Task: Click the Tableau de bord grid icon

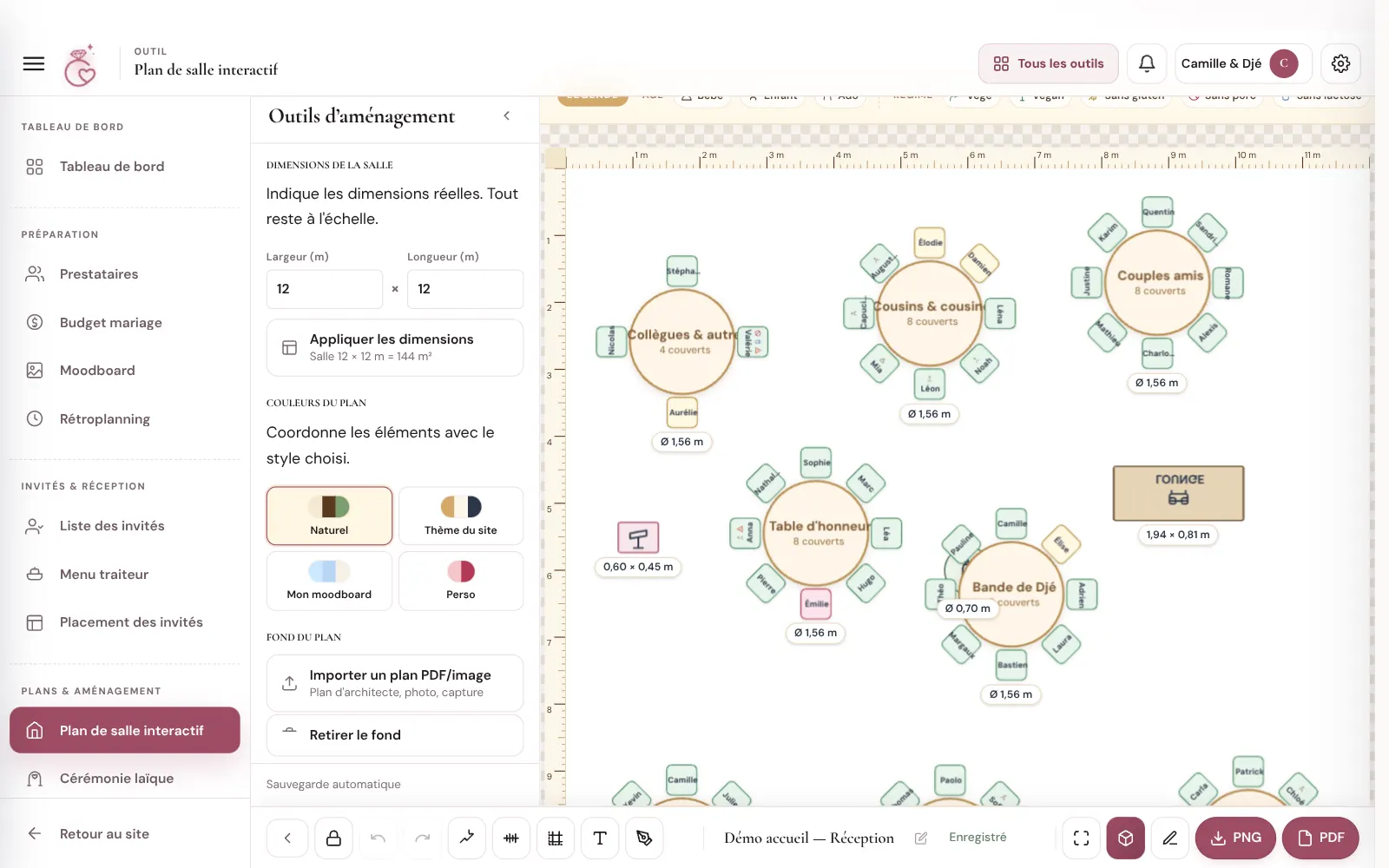Action: click(35, 167)
